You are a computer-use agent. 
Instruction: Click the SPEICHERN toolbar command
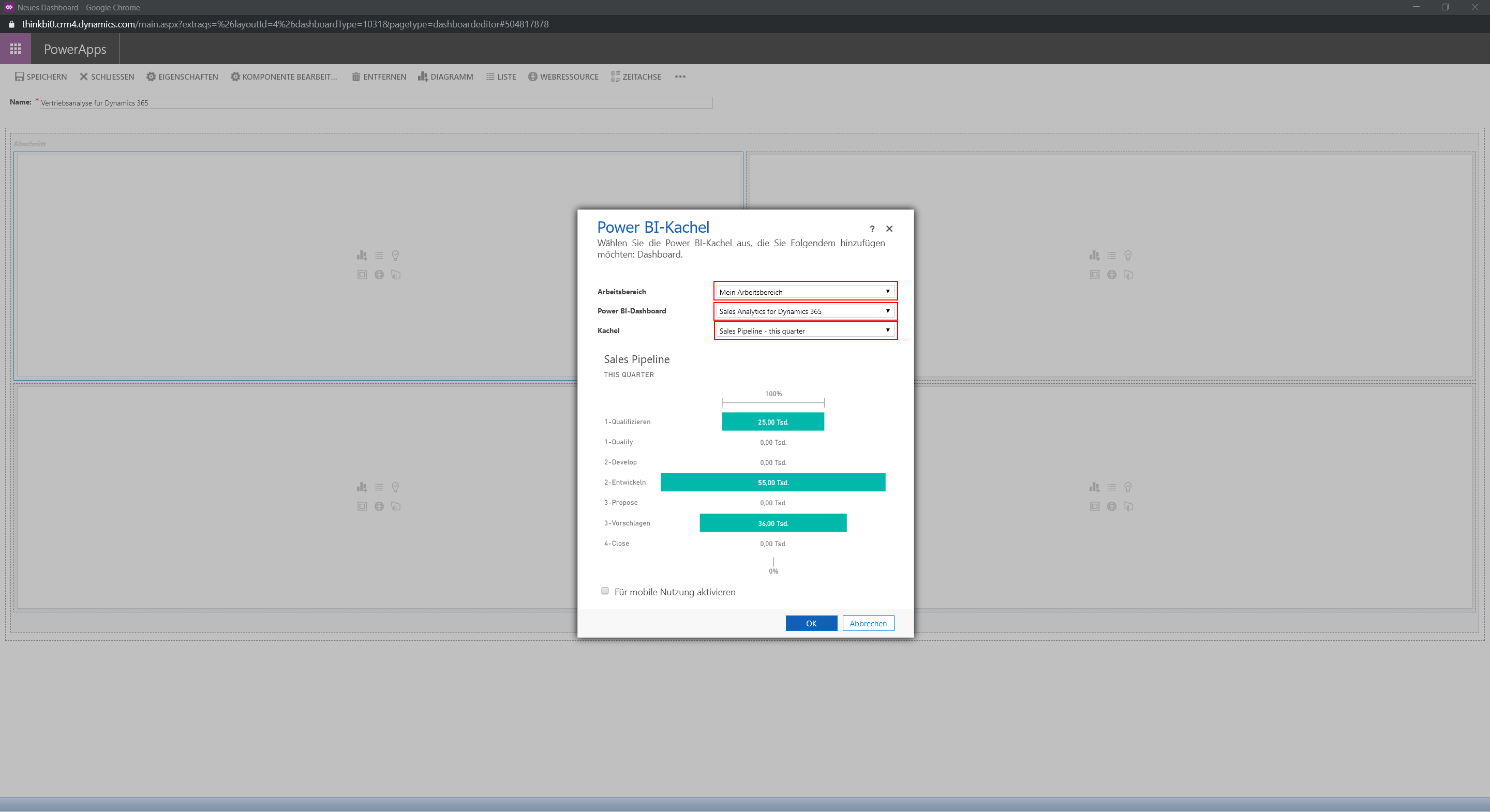[x=41, y=77]
